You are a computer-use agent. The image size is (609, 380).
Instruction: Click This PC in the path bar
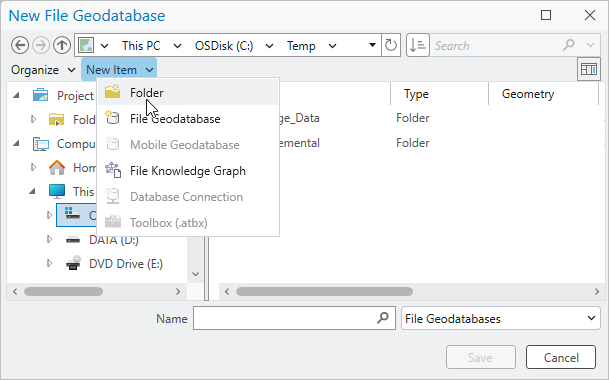point(141,46)
